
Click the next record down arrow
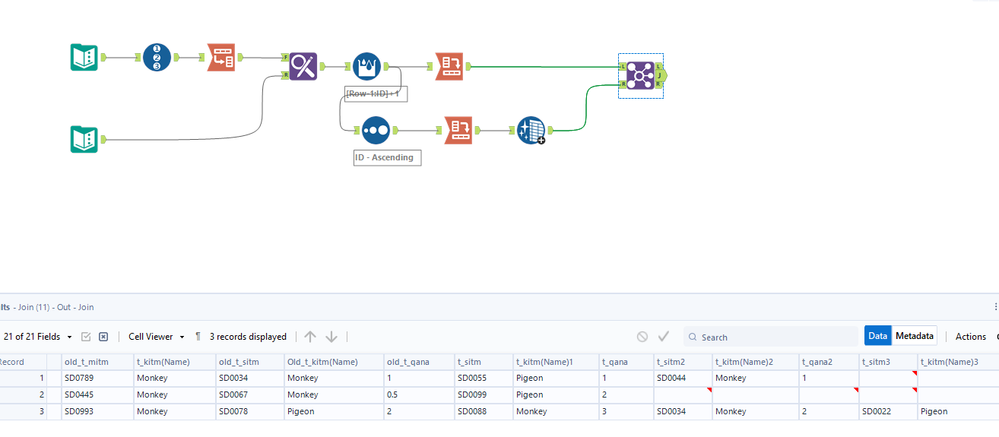(x=331, y=336)
